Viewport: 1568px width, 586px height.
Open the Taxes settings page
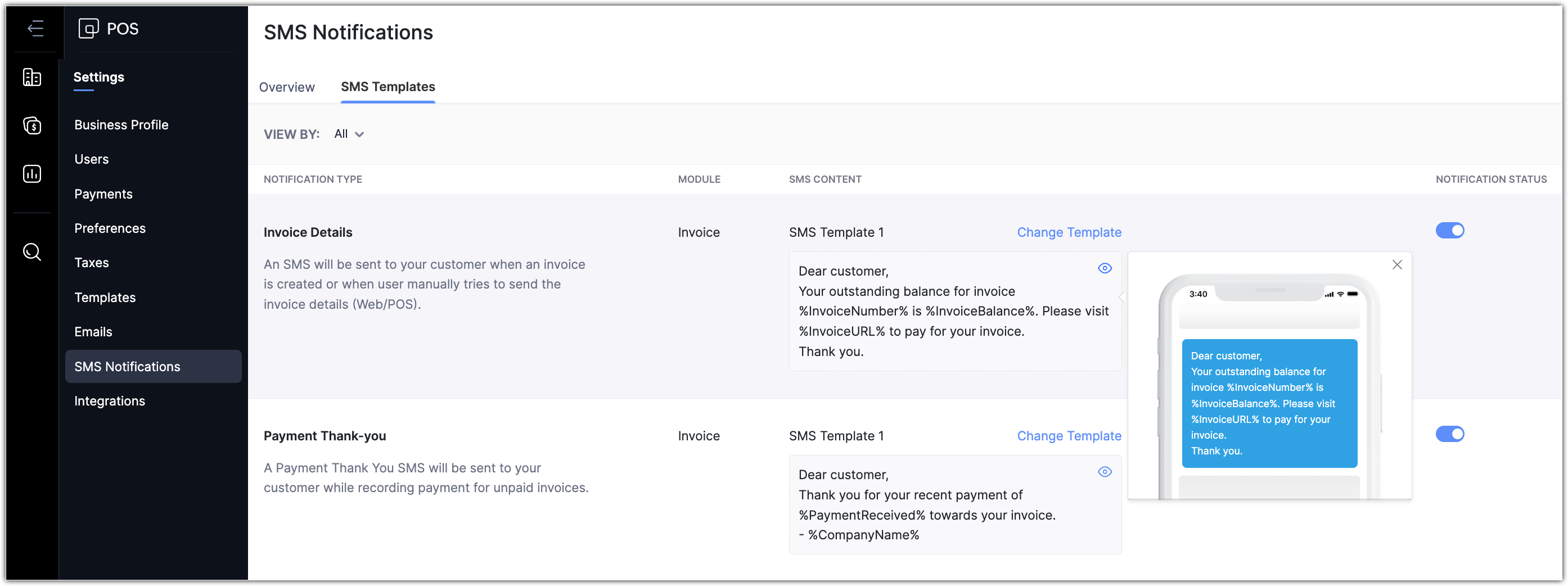tap(91, 263)
